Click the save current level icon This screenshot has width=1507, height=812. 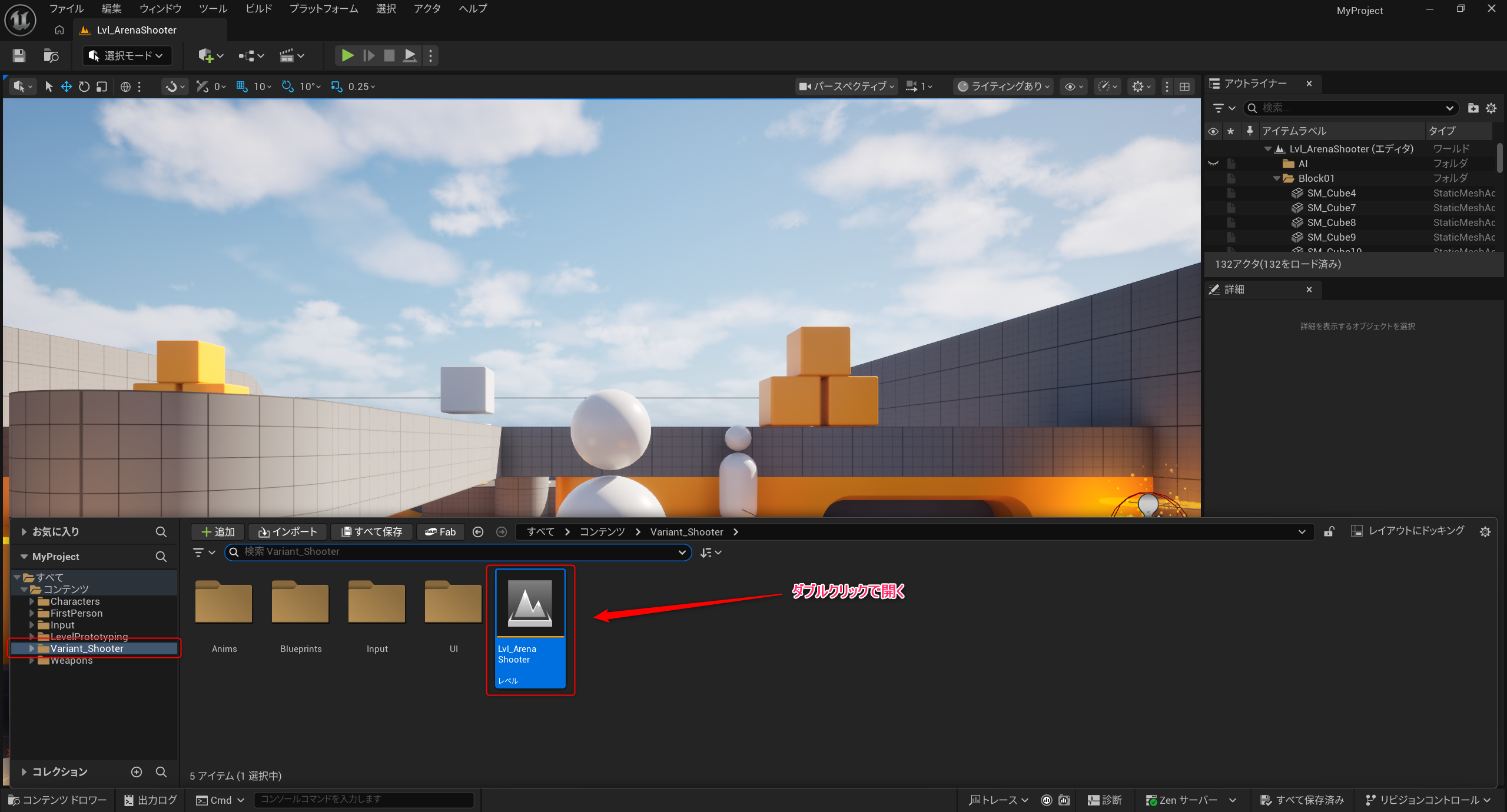pyautogui.click(x=19, y=56)
